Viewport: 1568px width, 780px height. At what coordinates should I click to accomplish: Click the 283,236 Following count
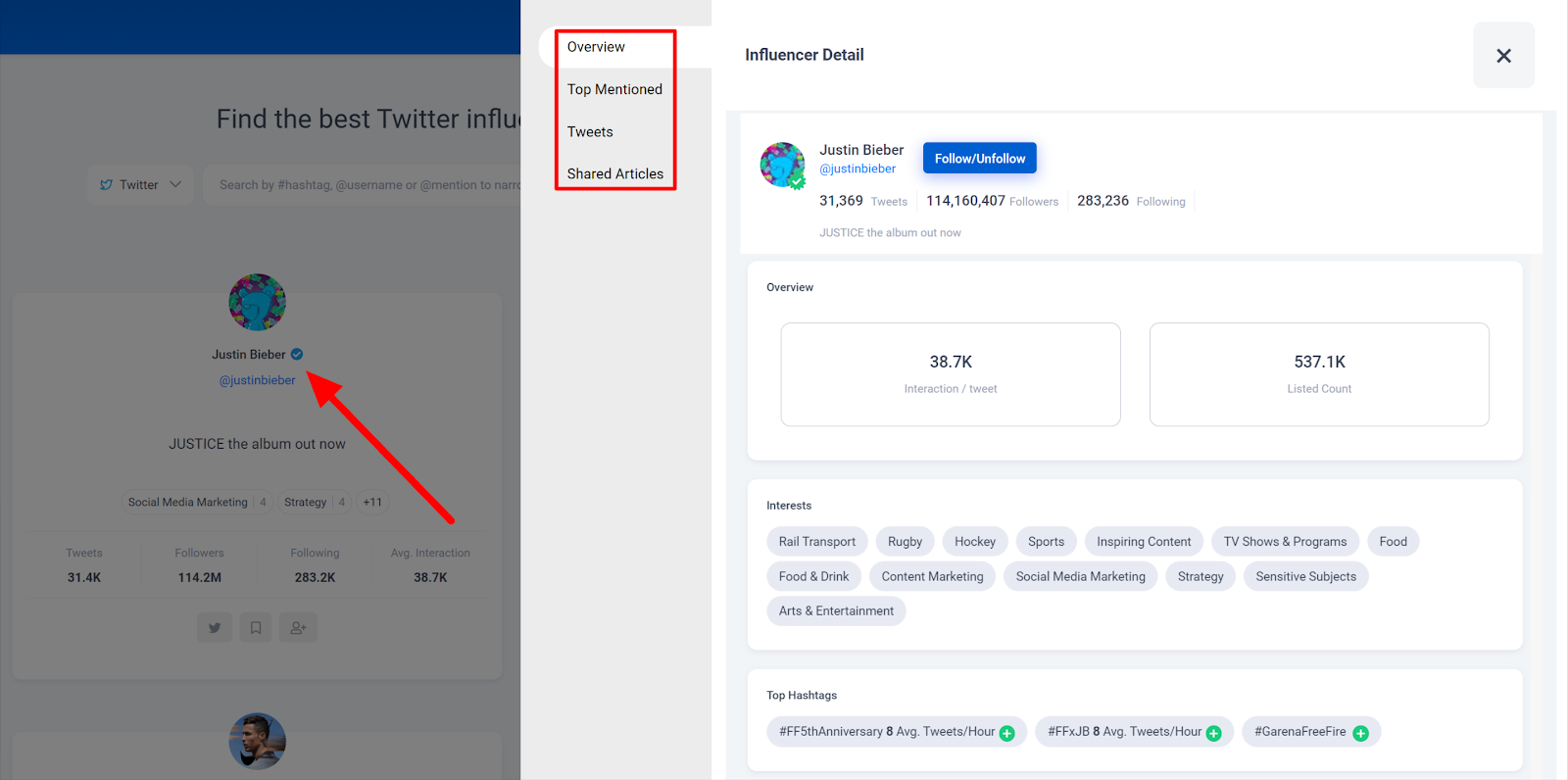tap(1131, 201)
